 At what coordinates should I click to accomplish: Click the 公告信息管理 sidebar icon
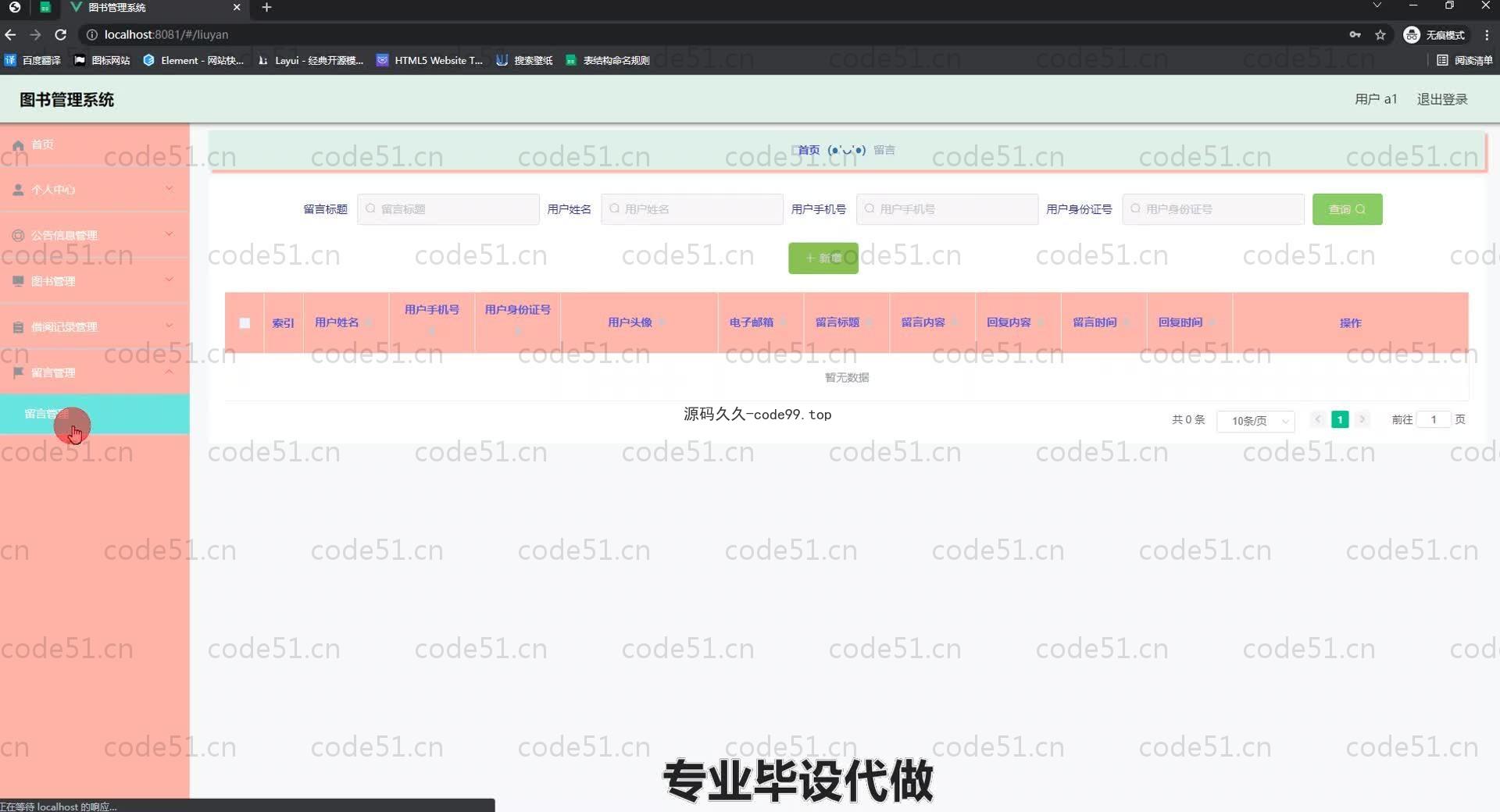(x=18, y=235)
